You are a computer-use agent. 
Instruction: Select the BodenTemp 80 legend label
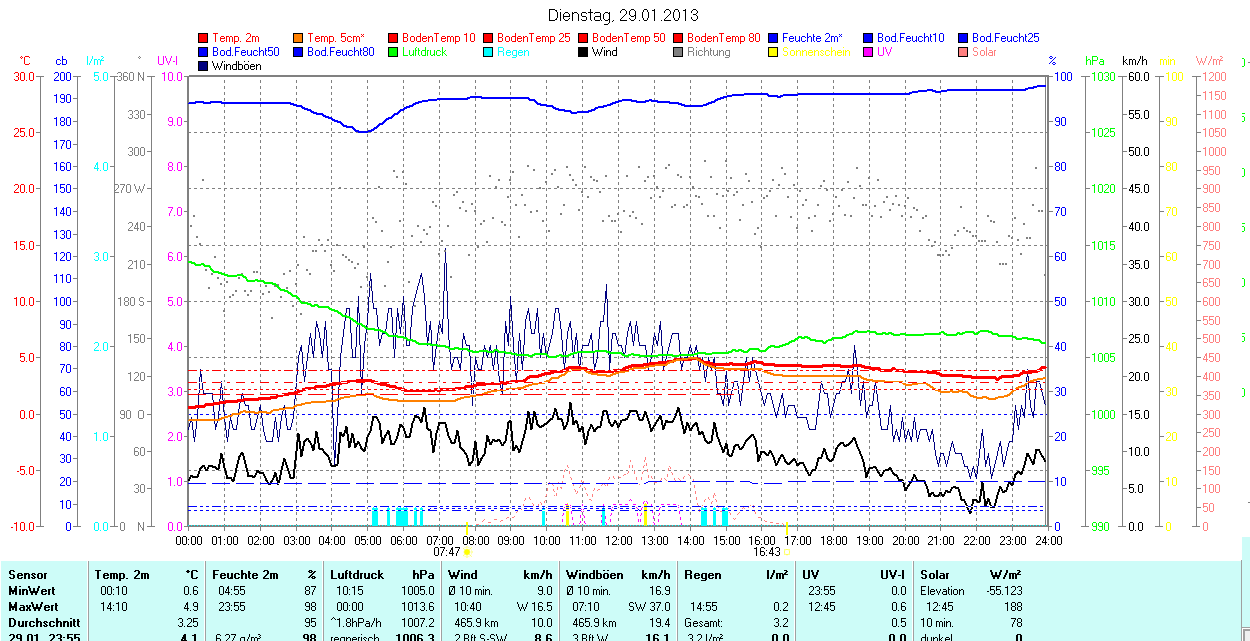pos(724,38)
